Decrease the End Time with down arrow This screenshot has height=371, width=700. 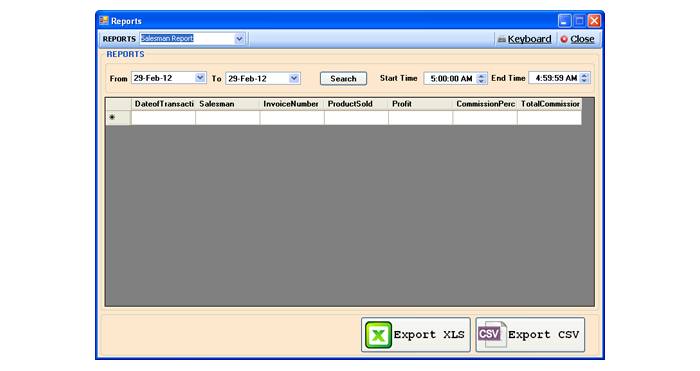pyautogui.click(x=584, y=81)
